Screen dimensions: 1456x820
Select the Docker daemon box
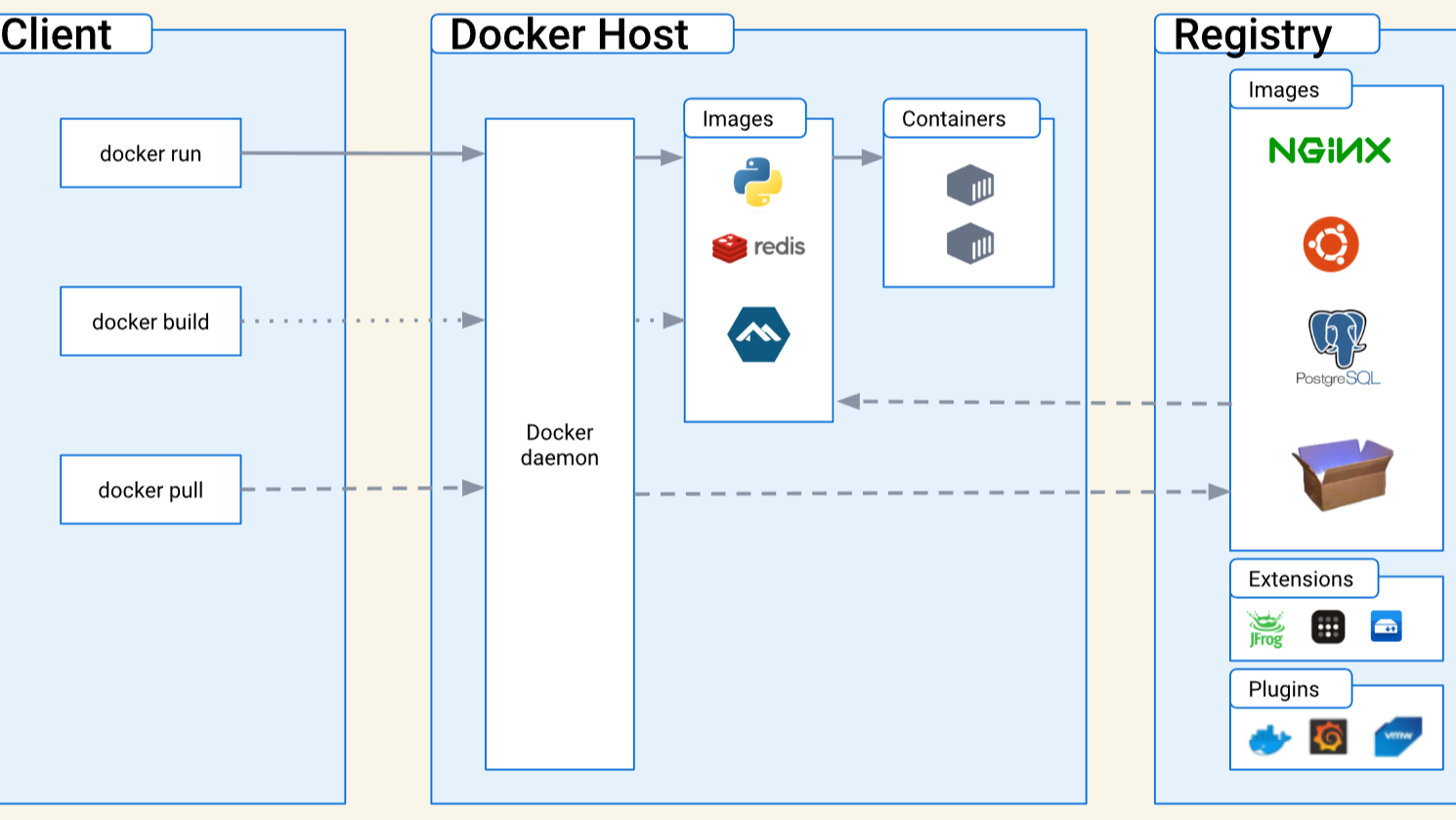point(560,445)
